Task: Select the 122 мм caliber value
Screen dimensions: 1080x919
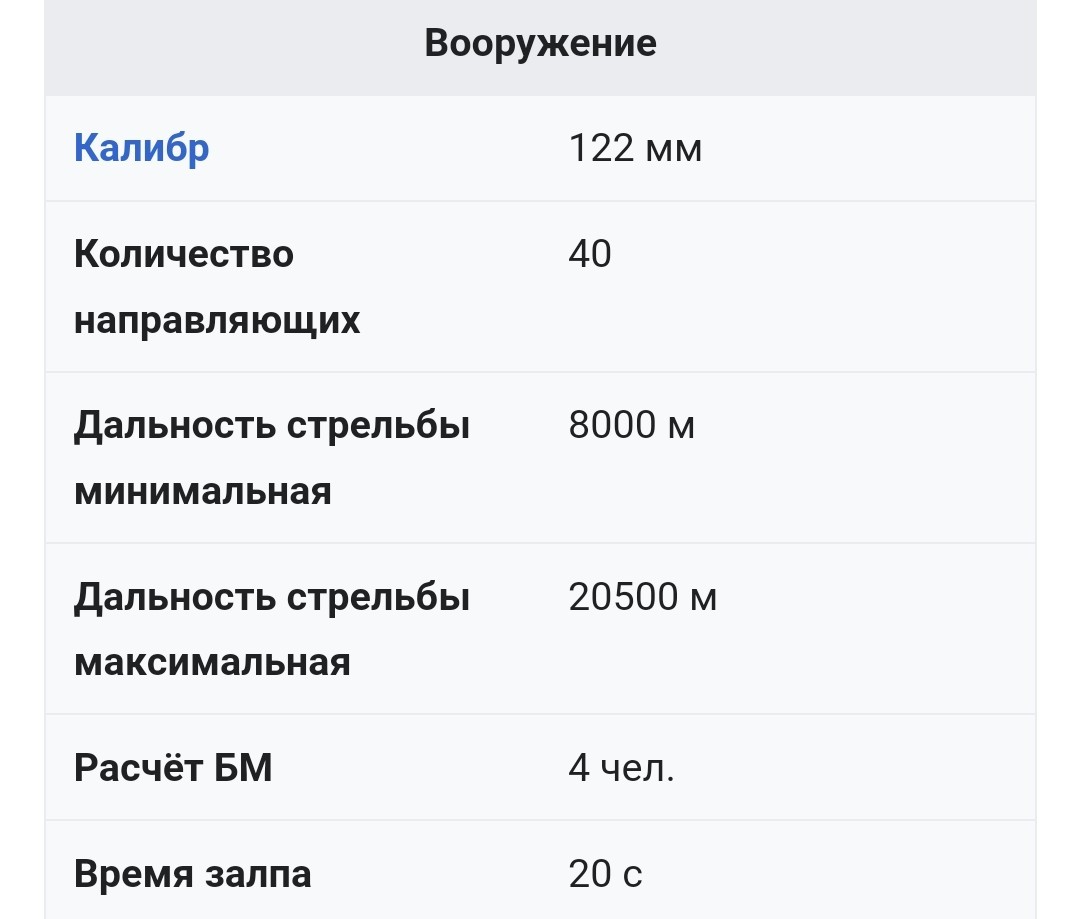Action: 635,148
